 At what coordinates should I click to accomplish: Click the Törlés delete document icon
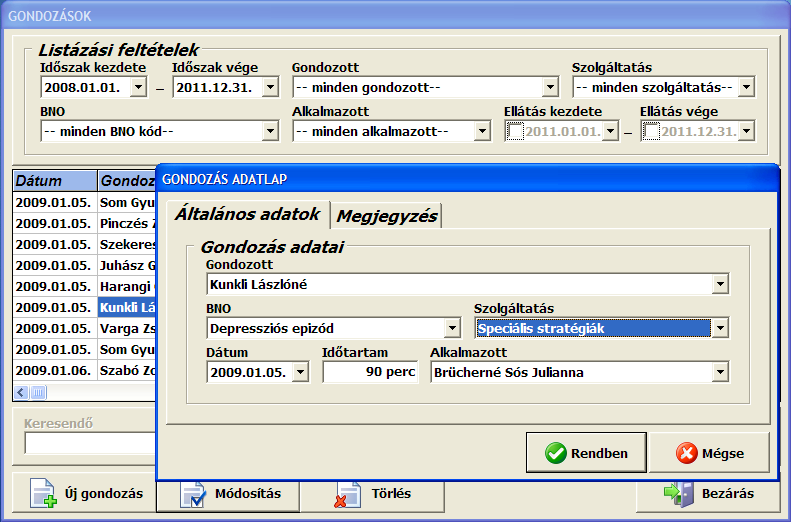tap(347, 493)
